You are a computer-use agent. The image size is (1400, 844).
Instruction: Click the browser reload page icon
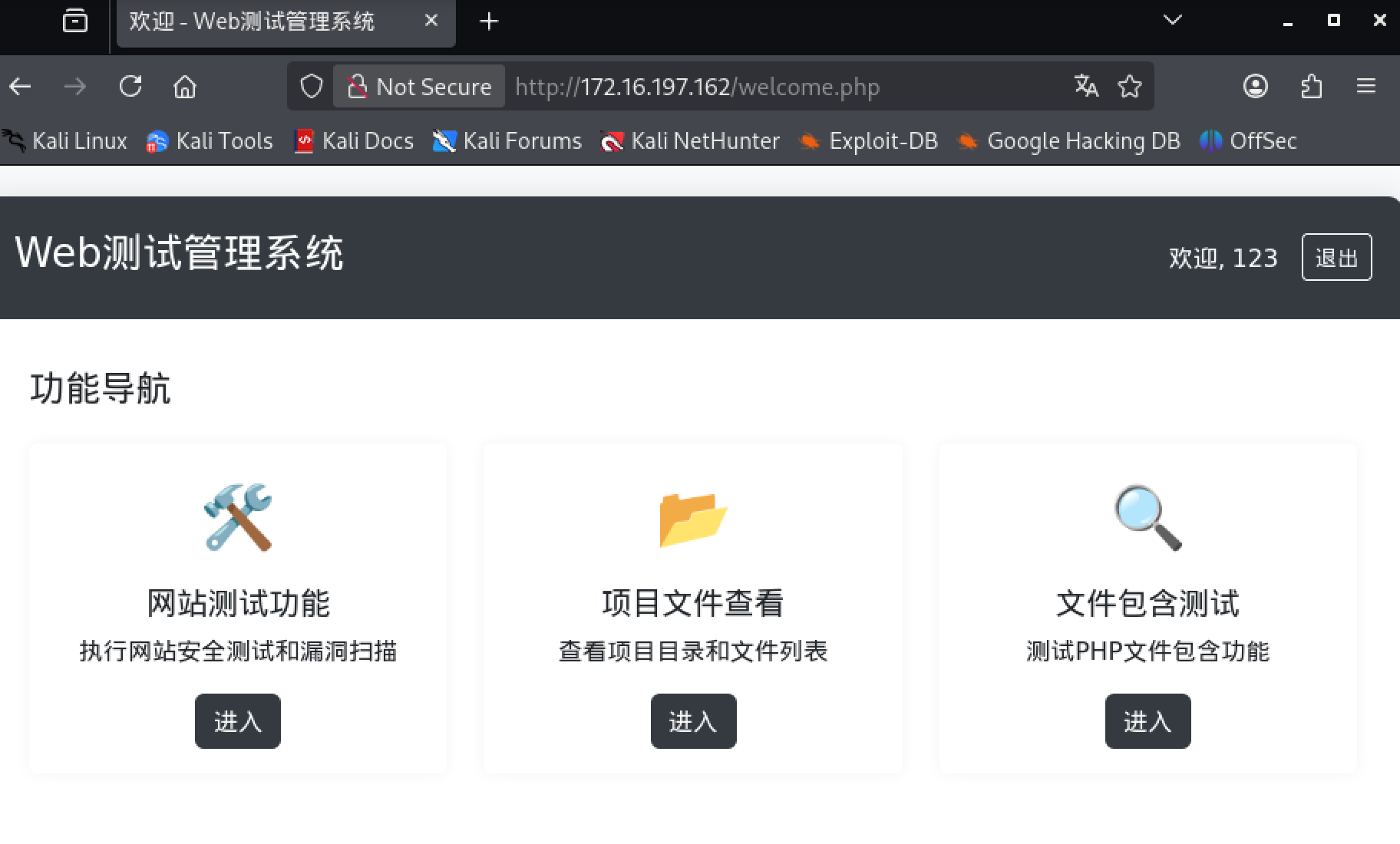click(x=130, y=87)
